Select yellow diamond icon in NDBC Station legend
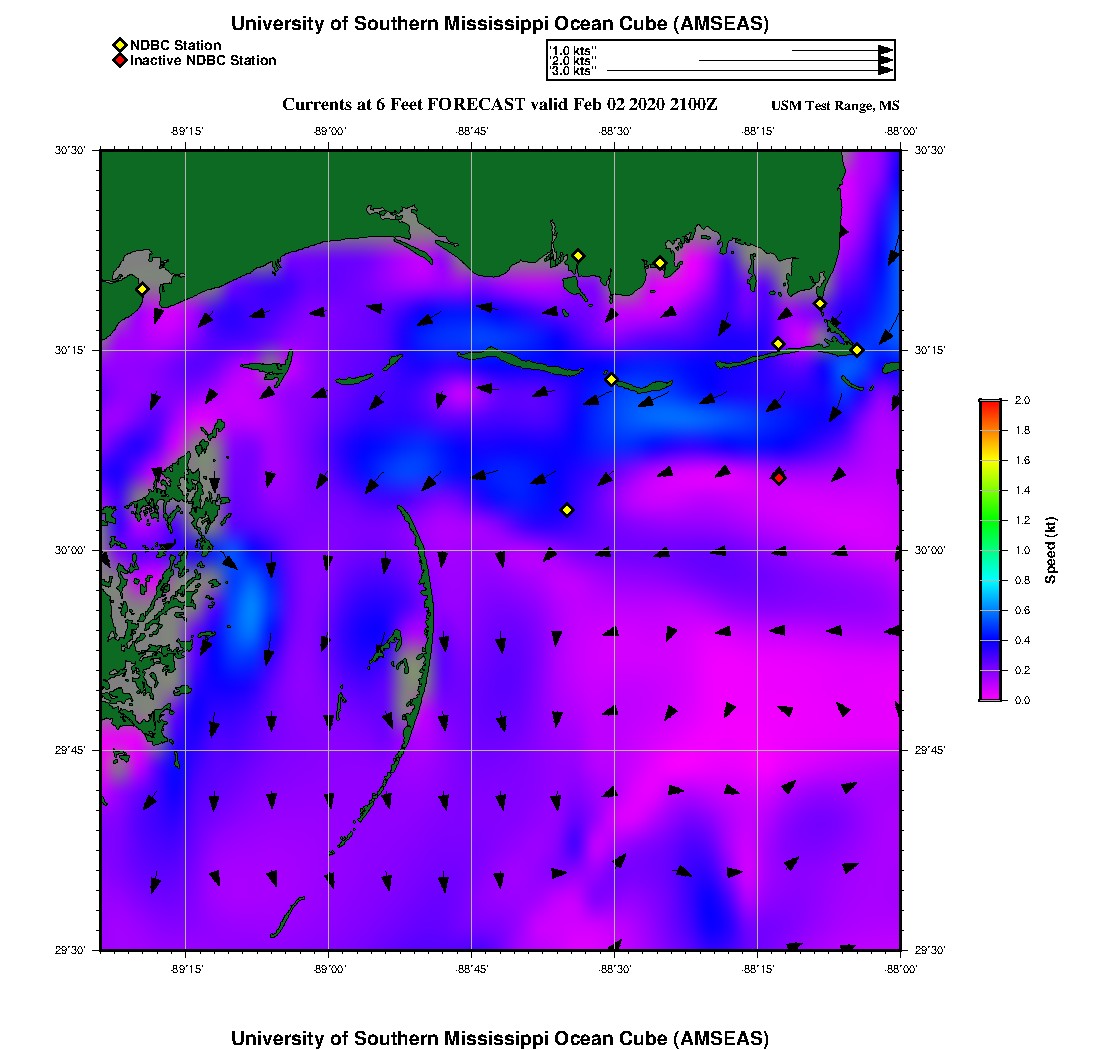The height and width of the screenshot is (1050, 1100). pyautogui.click(x=119, y=45)
